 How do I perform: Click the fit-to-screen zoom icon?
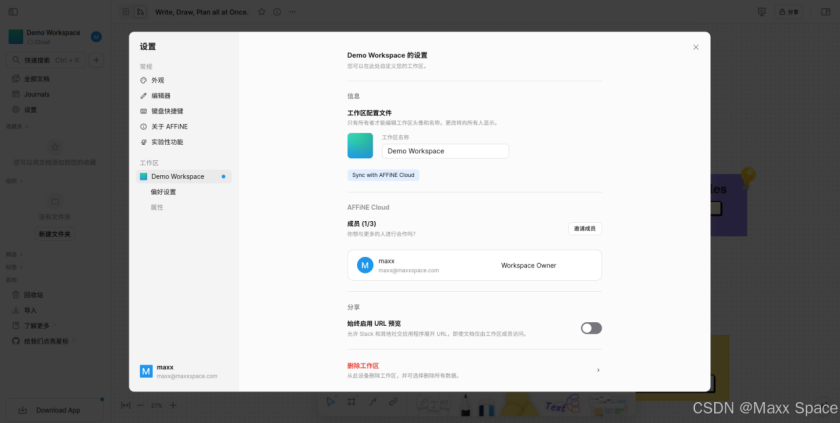tap(125, 405)
